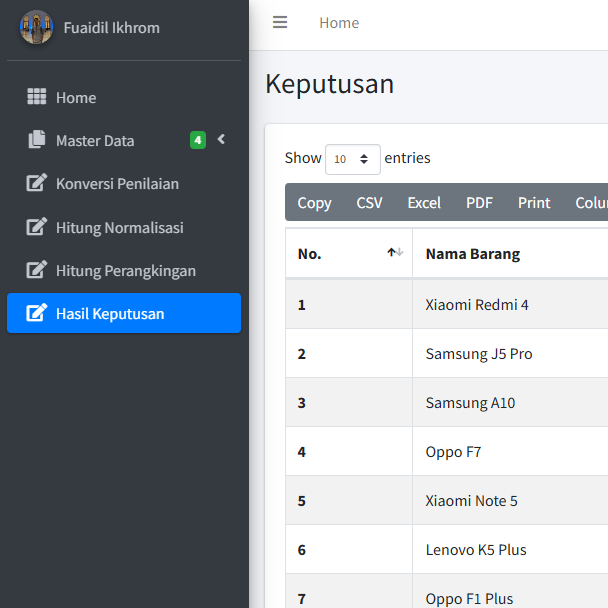Screen dimensions: 608x608
Task: Open Konversi Penilaian menu item
Action: pos(117,184)
